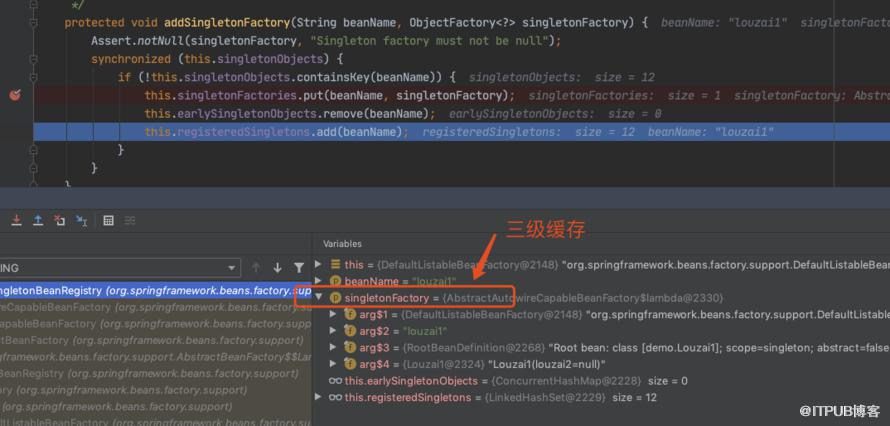Click the Drop Frame icon in debugger toolbar
Screen dimensions: 890x426
click(59, 220)
